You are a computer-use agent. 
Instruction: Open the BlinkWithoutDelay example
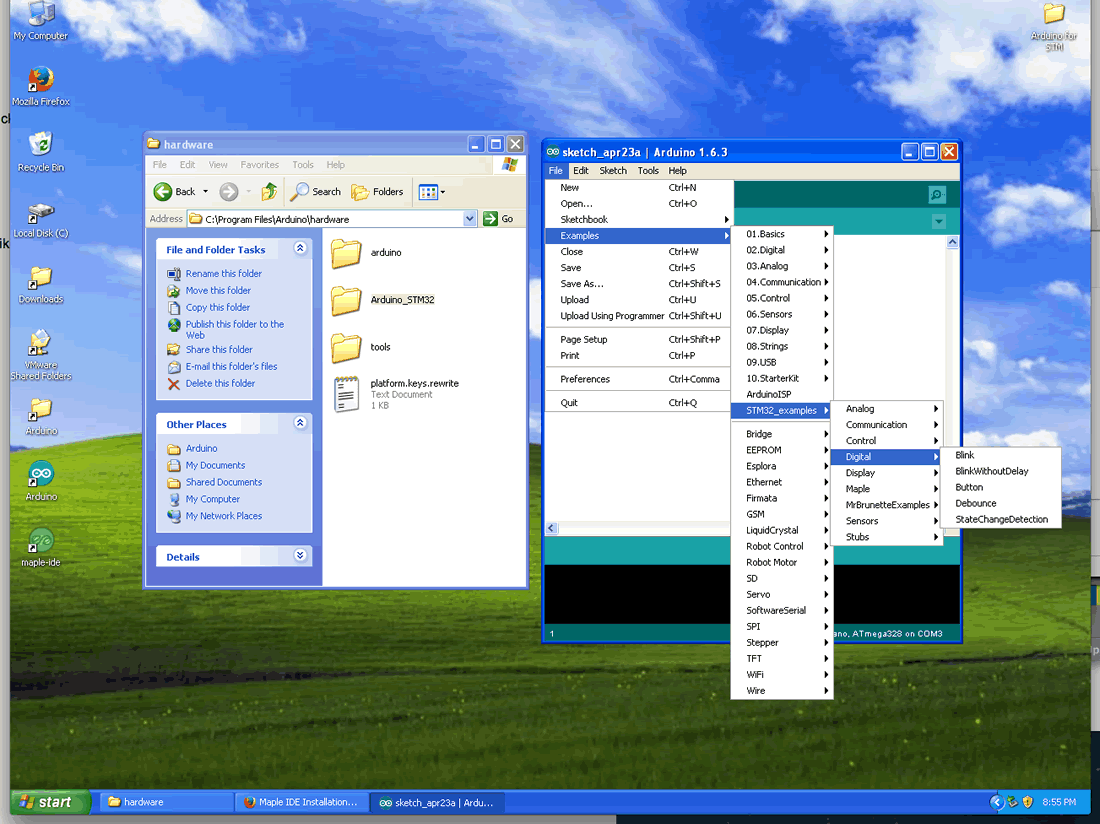(1001, 471)
